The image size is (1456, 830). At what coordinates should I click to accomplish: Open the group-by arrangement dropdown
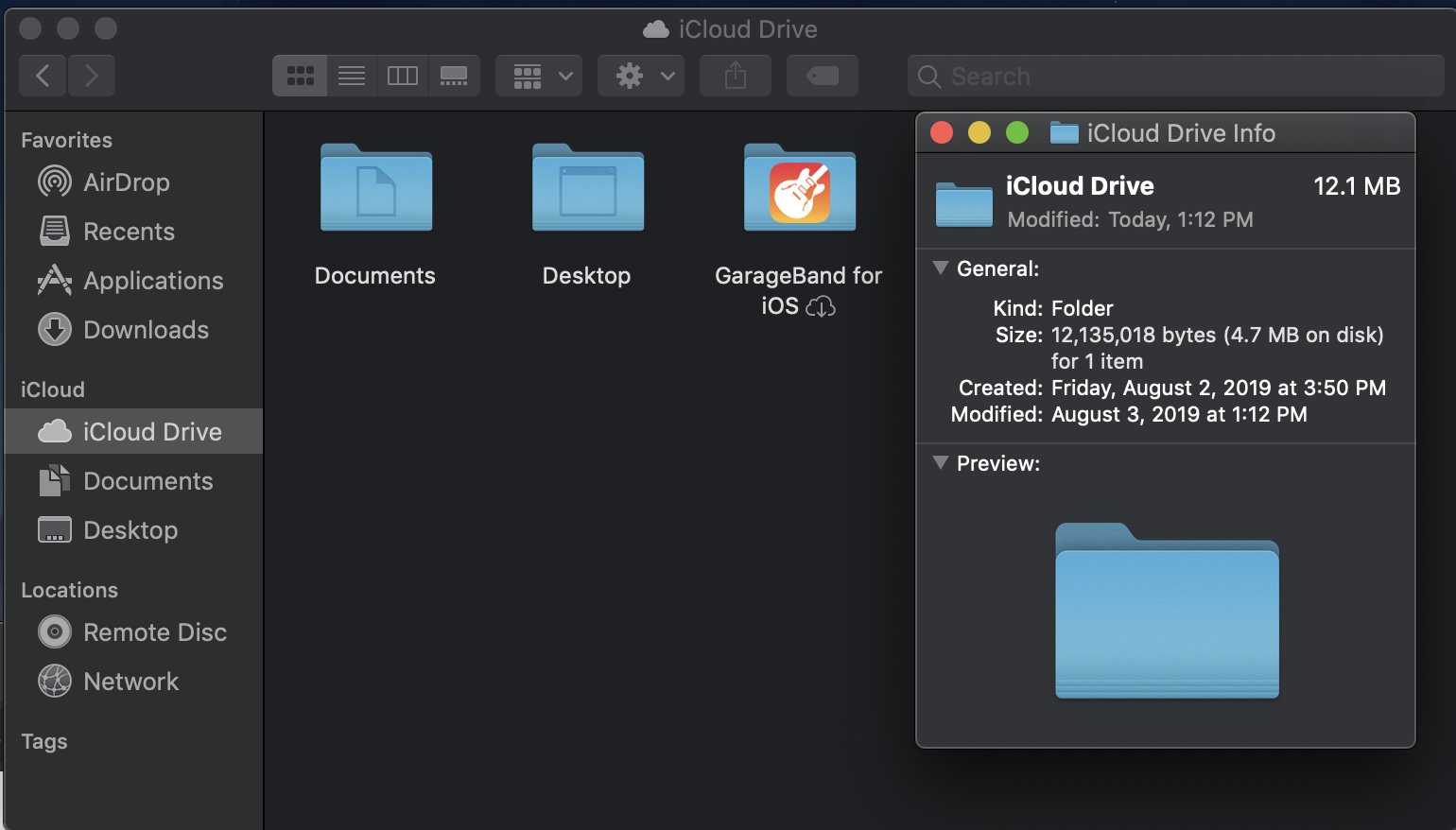[x=539, y=76]
